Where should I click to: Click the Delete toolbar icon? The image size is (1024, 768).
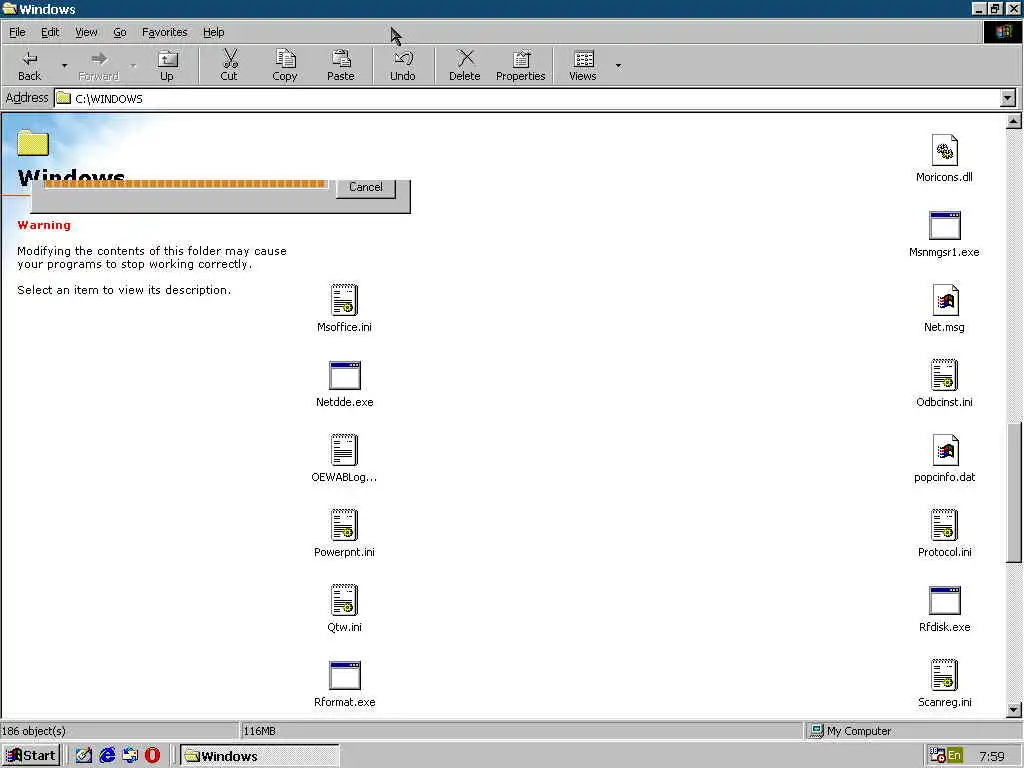pyautogui.click(x=465, y=65)
